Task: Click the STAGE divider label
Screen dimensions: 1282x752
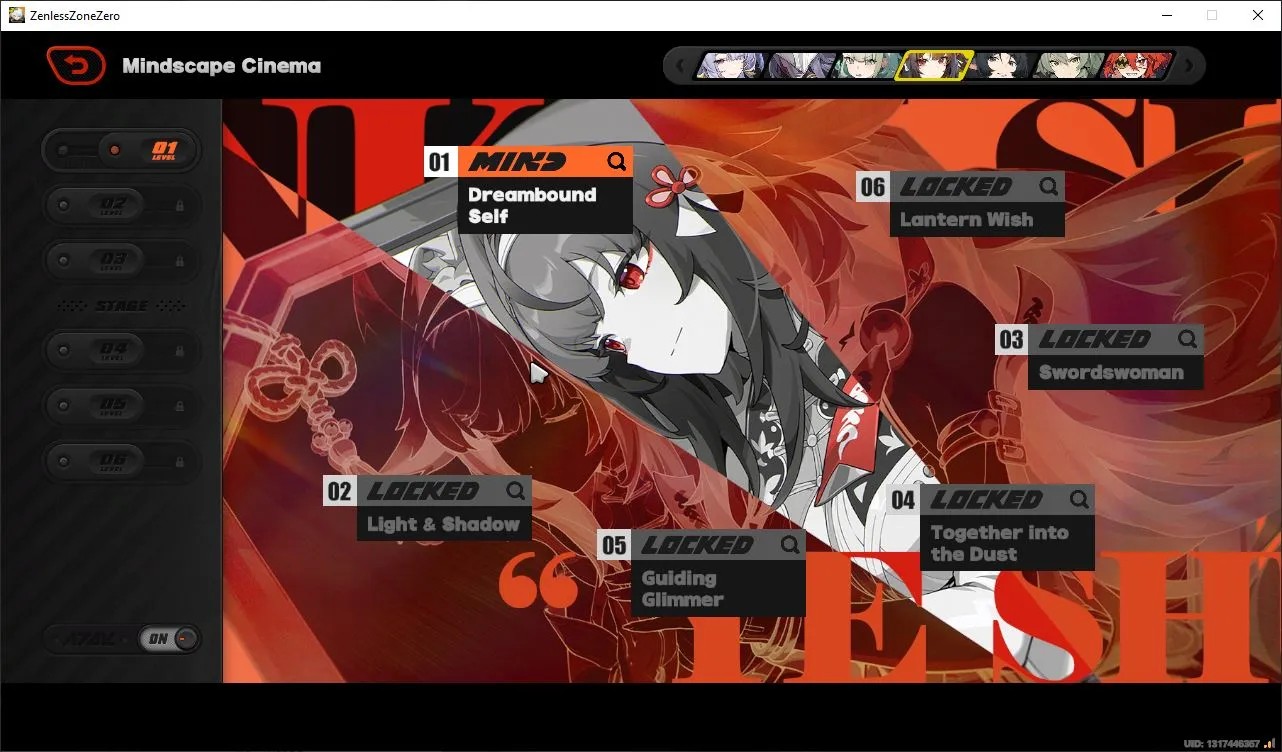Action: 121,306
